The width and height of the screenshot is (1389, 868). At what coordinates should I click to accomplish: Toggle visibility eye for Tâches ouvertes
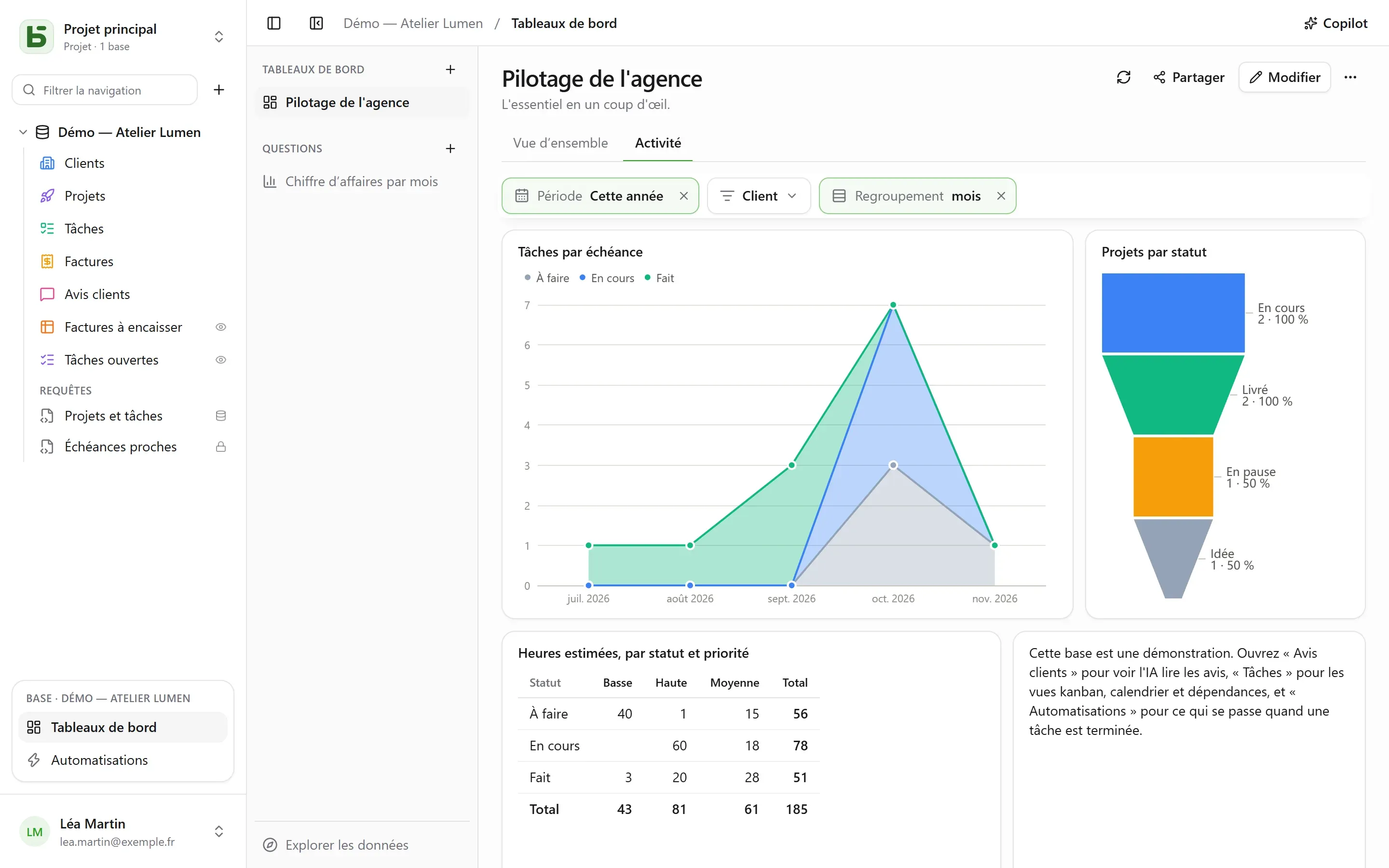pyautogui.click(x=220, y=360)
